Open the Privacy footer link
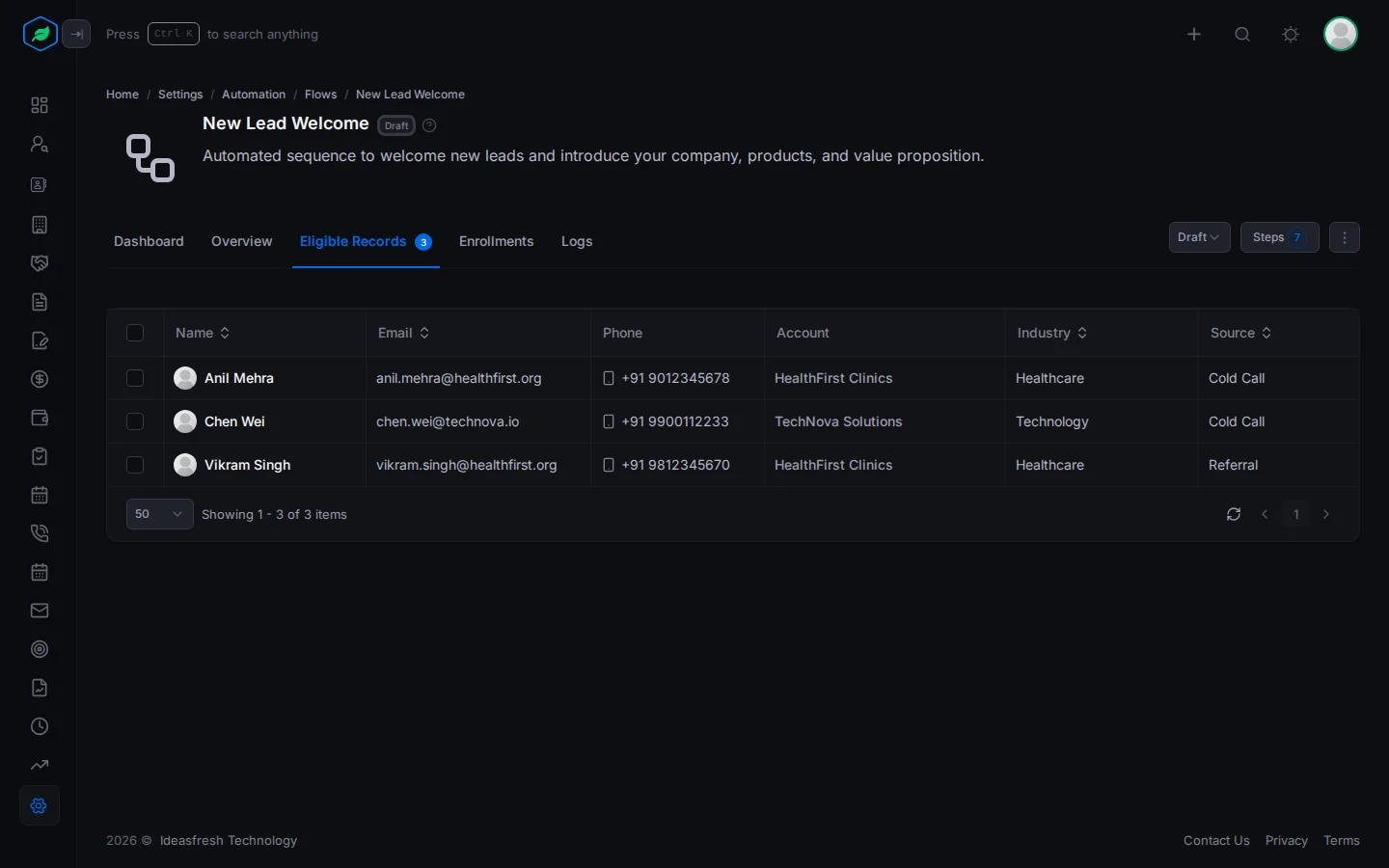 tap(1287, 841)
